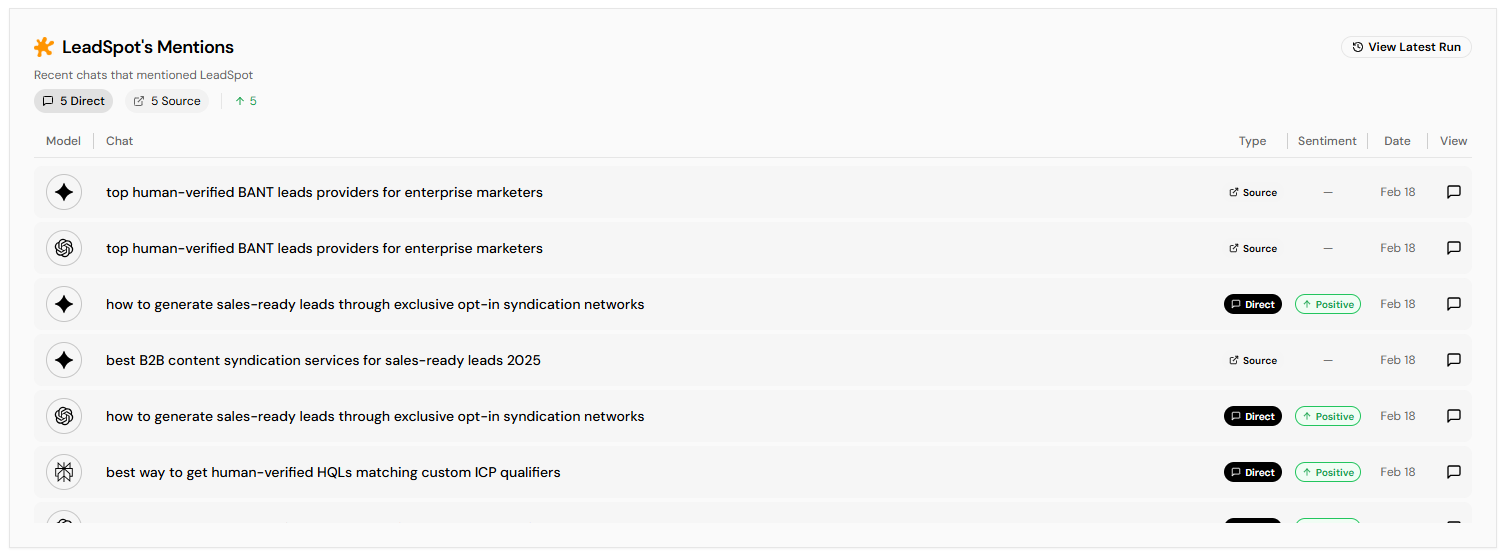Click the Positive sentiment badge in the Perplexity row
Image resolution: width=1509 pixels, height=554 pixels.
point(1327,472)
